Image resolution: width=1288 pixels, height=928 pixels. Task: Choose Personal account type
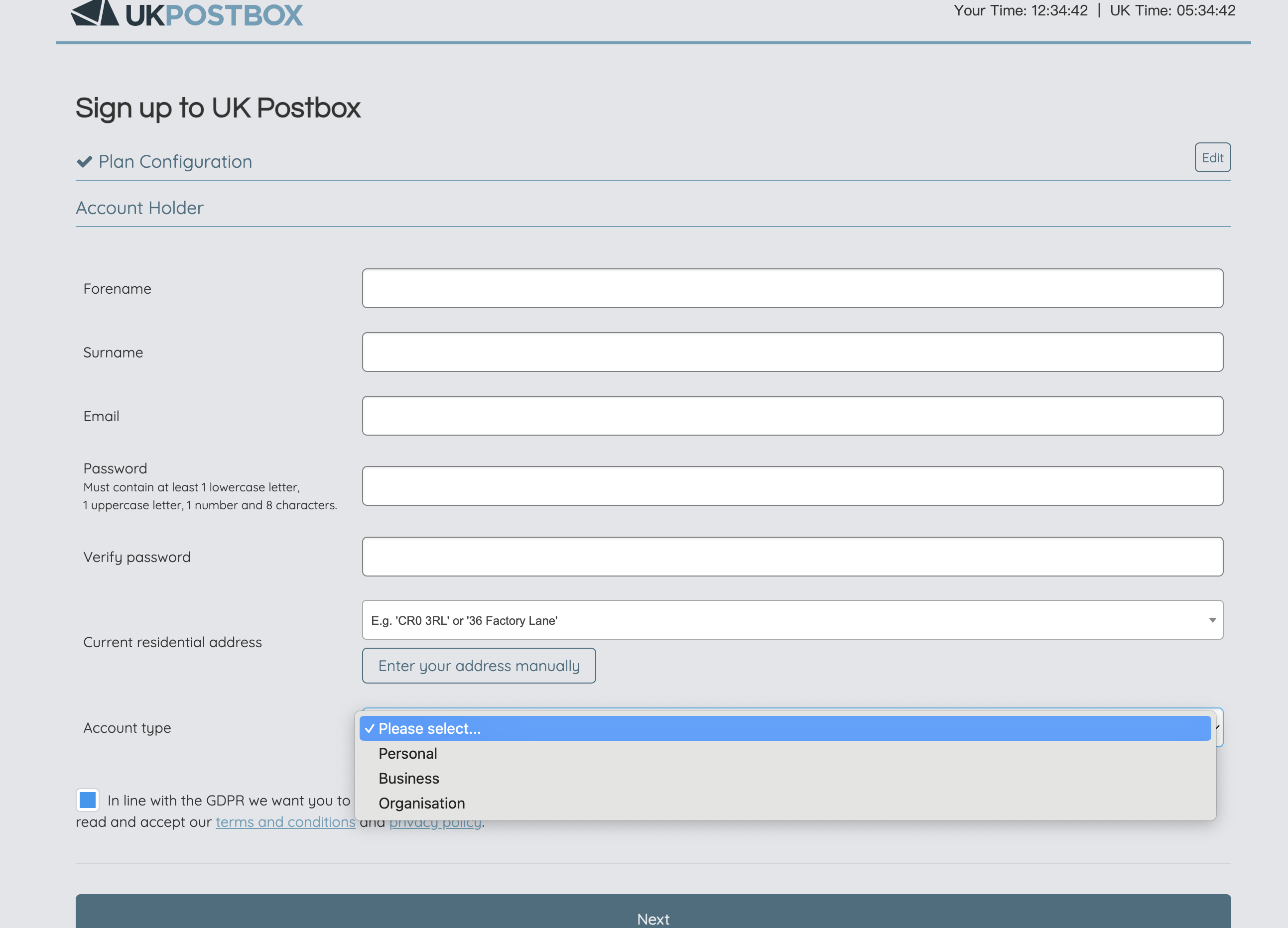pyautogui.click(x=785, y=754)
